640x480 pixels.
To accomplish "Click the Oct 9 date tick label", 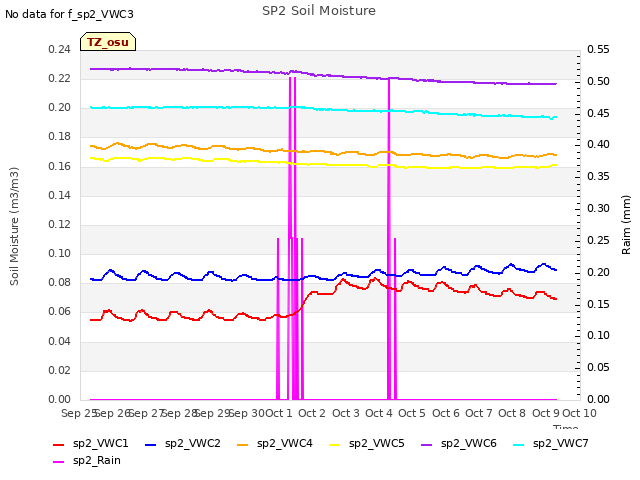I will 546,413.
